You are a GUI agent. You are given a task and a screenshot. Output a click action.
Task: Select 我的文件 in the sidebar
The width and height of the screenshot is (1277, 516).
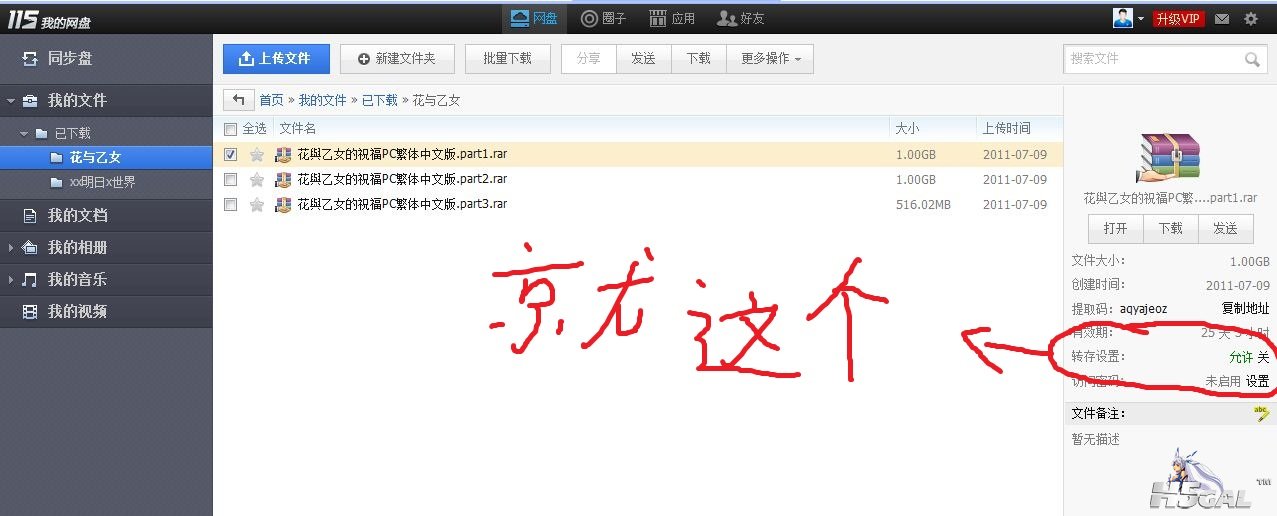(x=77, y=101)
